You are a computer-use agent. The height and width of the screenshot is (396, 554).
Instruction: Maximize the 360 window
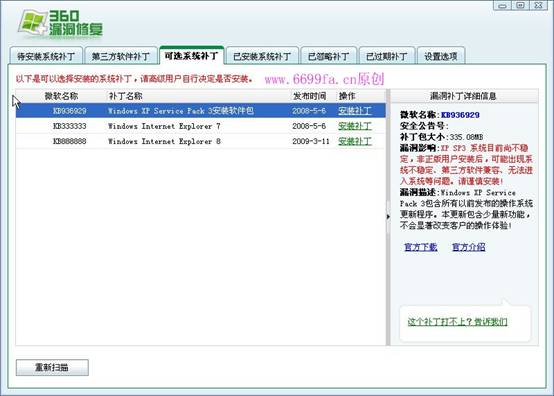[520, 5]
